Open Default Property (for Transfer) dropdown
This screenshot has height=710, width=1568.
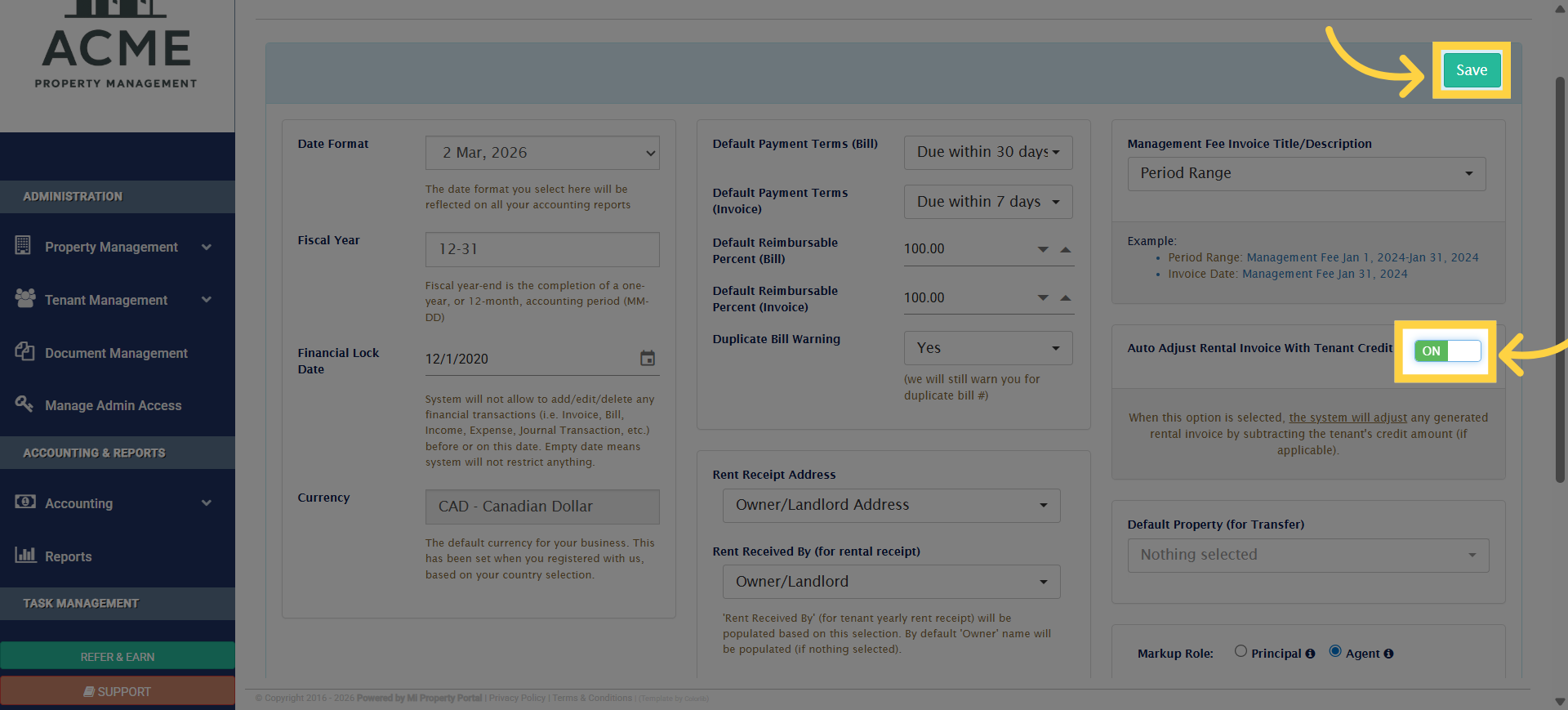click(1308, 555)
